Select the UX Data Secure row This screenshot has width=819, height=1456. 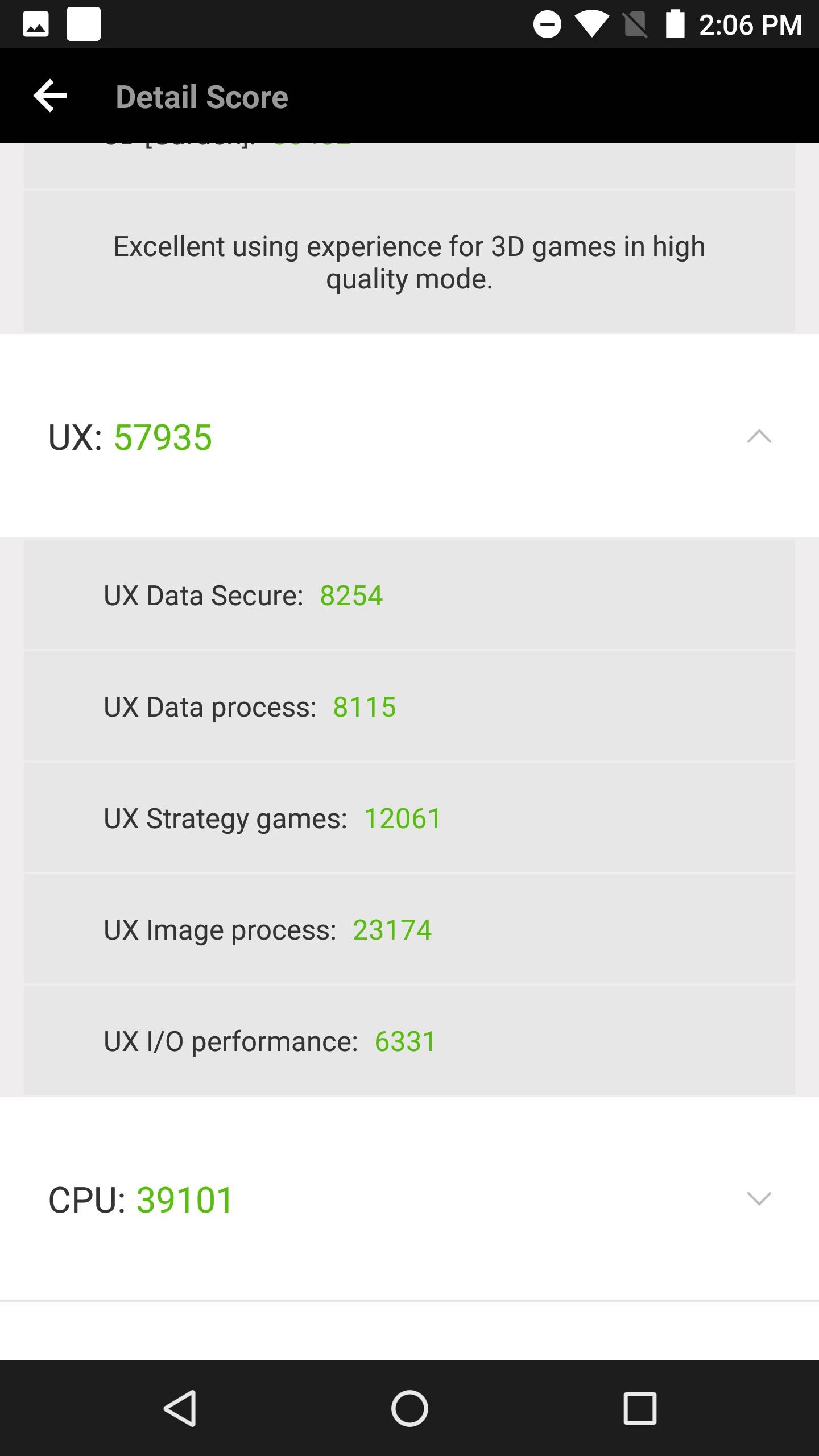[x=409, y=595]
